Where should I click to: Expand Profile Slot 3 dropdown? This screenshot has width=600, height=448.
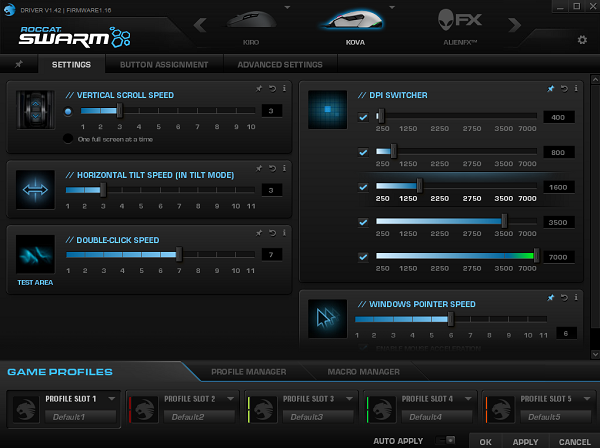point(349,399)
